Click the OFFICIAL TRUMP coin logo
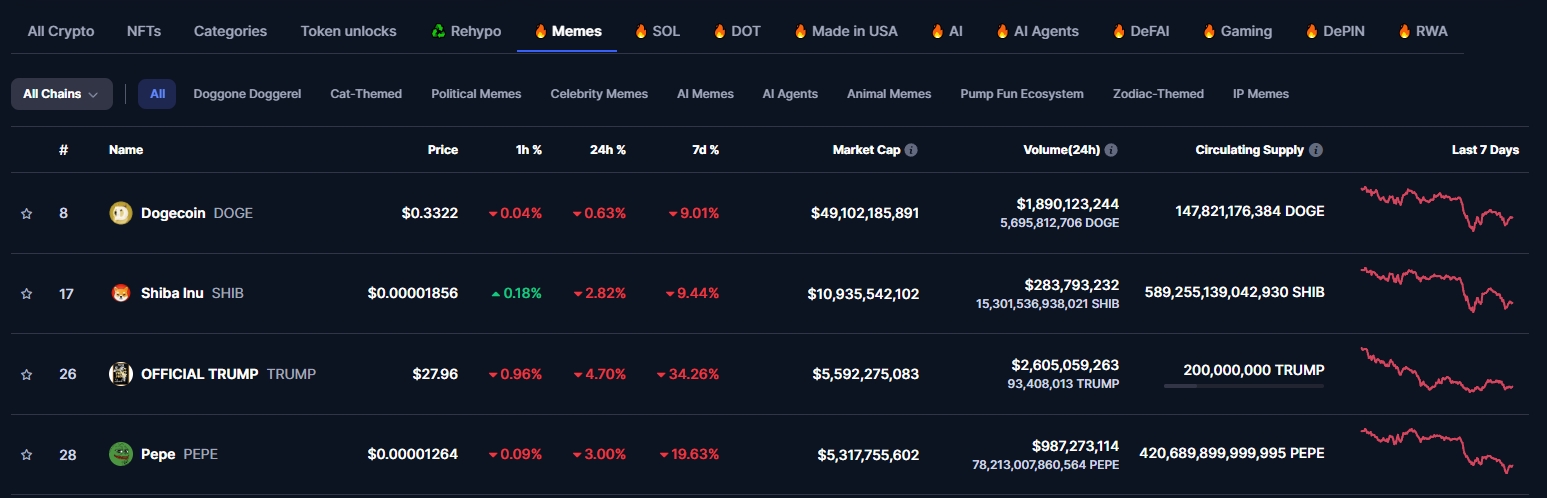 [120, 374]
